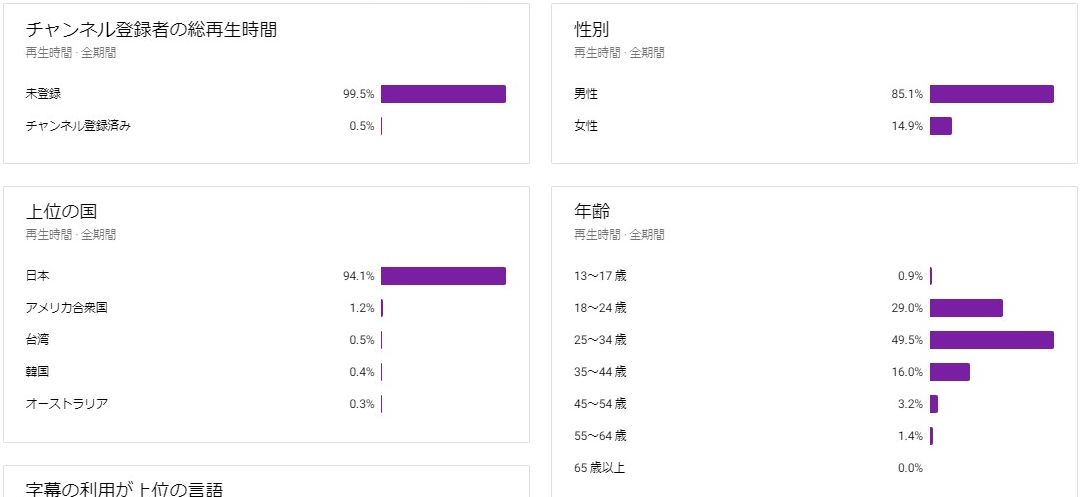Select the チャンネル登録済み row label
1084x497 pixels.
(x=78, y=126)
